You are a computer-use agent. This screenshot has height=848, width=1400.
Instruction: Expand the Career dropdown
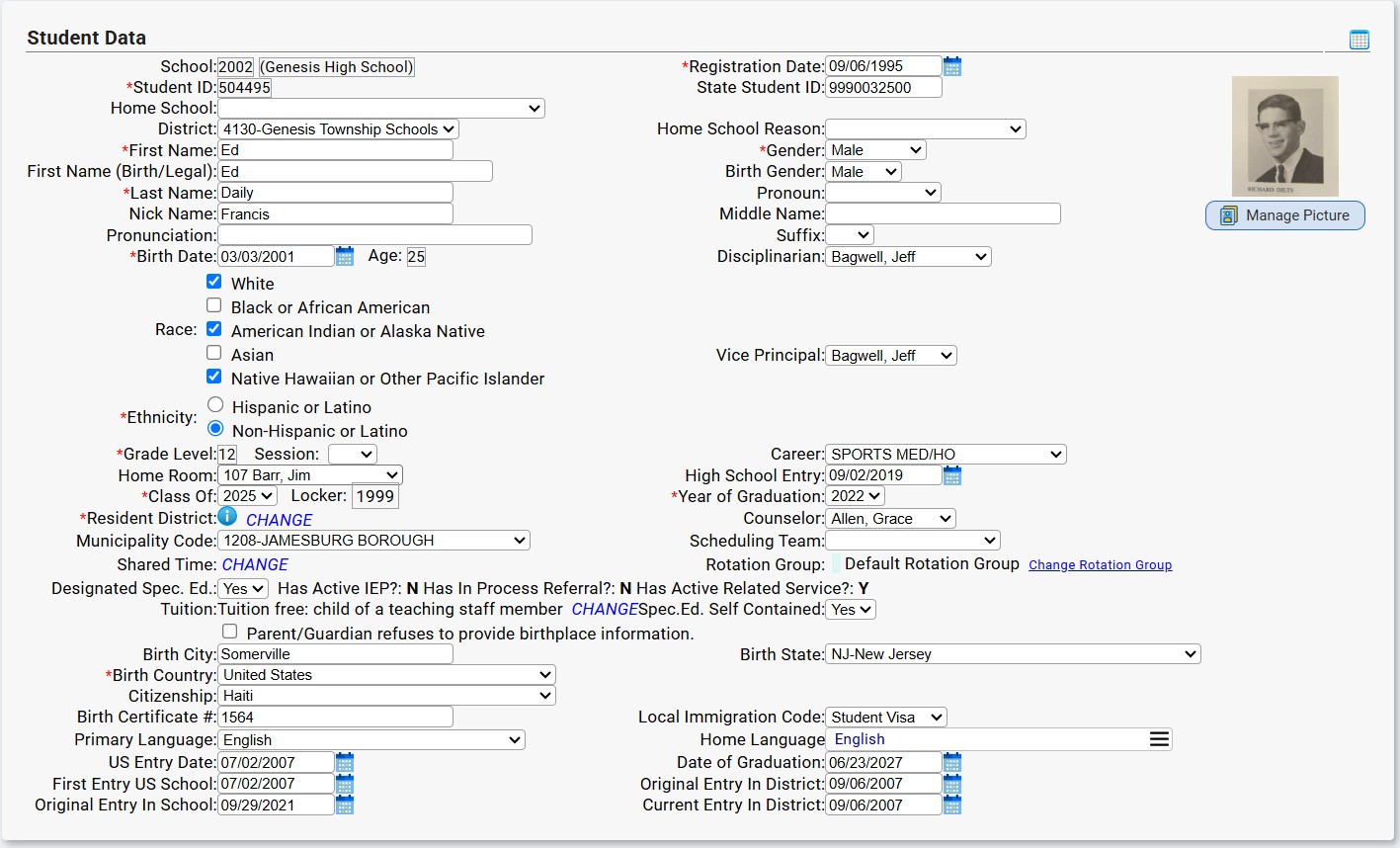pyautogui.click(x=946, y=455)
